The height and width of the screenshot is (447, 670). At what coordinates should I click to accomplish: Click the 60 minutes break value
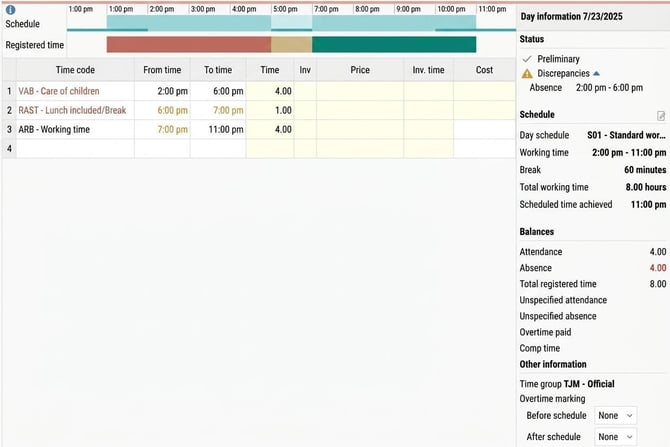(x=645, y=170)
